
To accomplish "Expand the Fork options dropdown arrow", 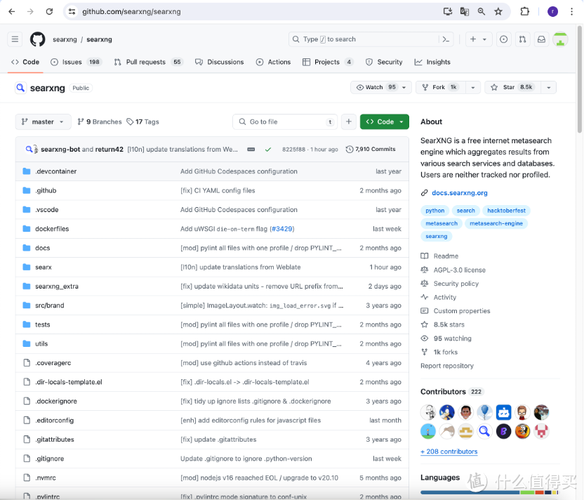I will (x=473, y=87).
